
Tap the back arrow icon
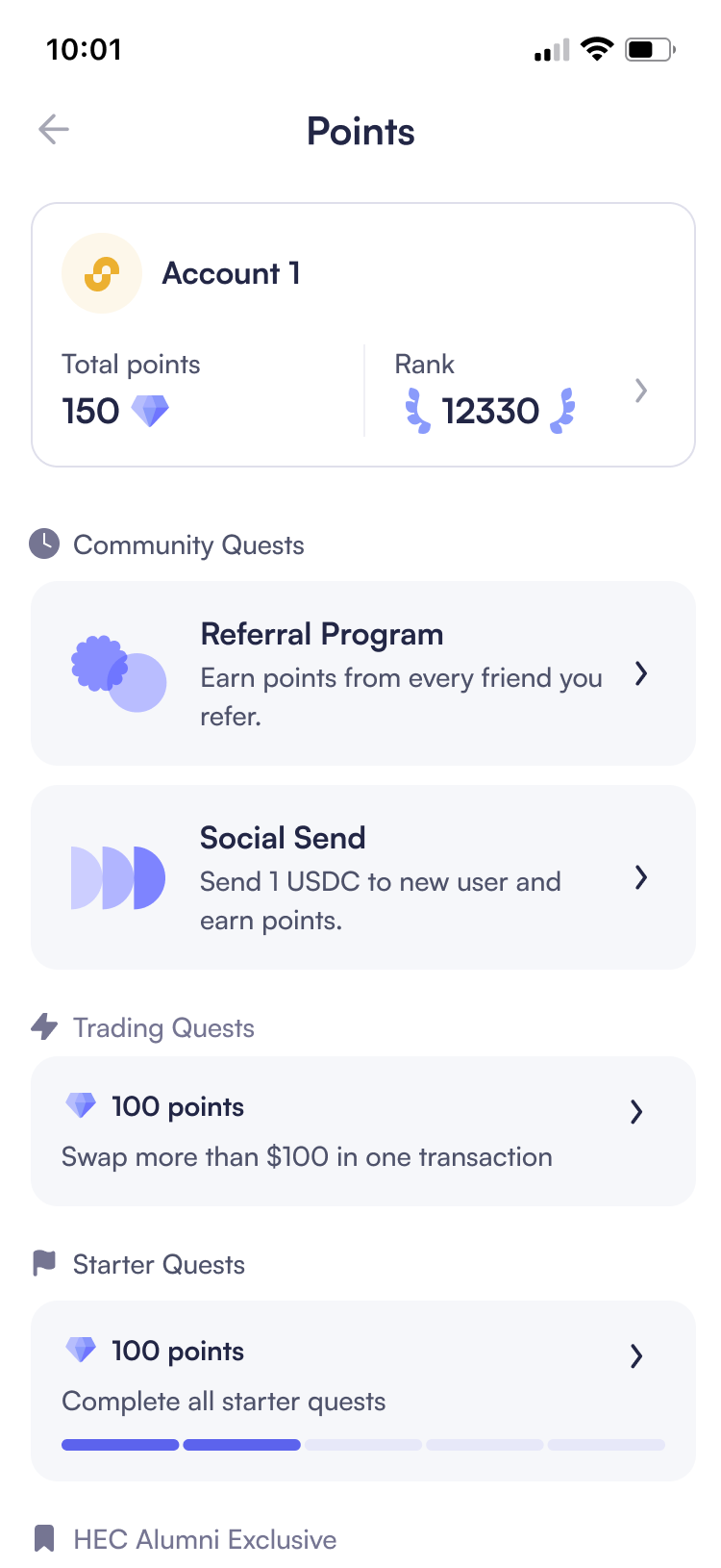(54, 129)
